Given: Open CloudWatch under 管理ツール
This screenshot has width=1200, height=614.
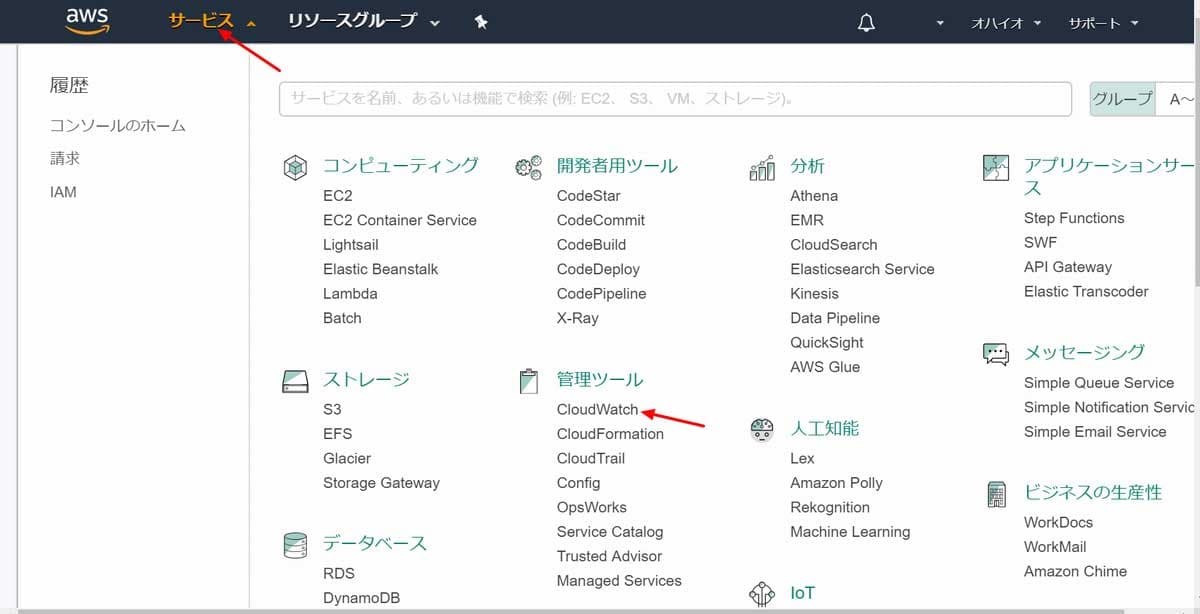Looking at the screenshot, I should (x=595, y=409).
